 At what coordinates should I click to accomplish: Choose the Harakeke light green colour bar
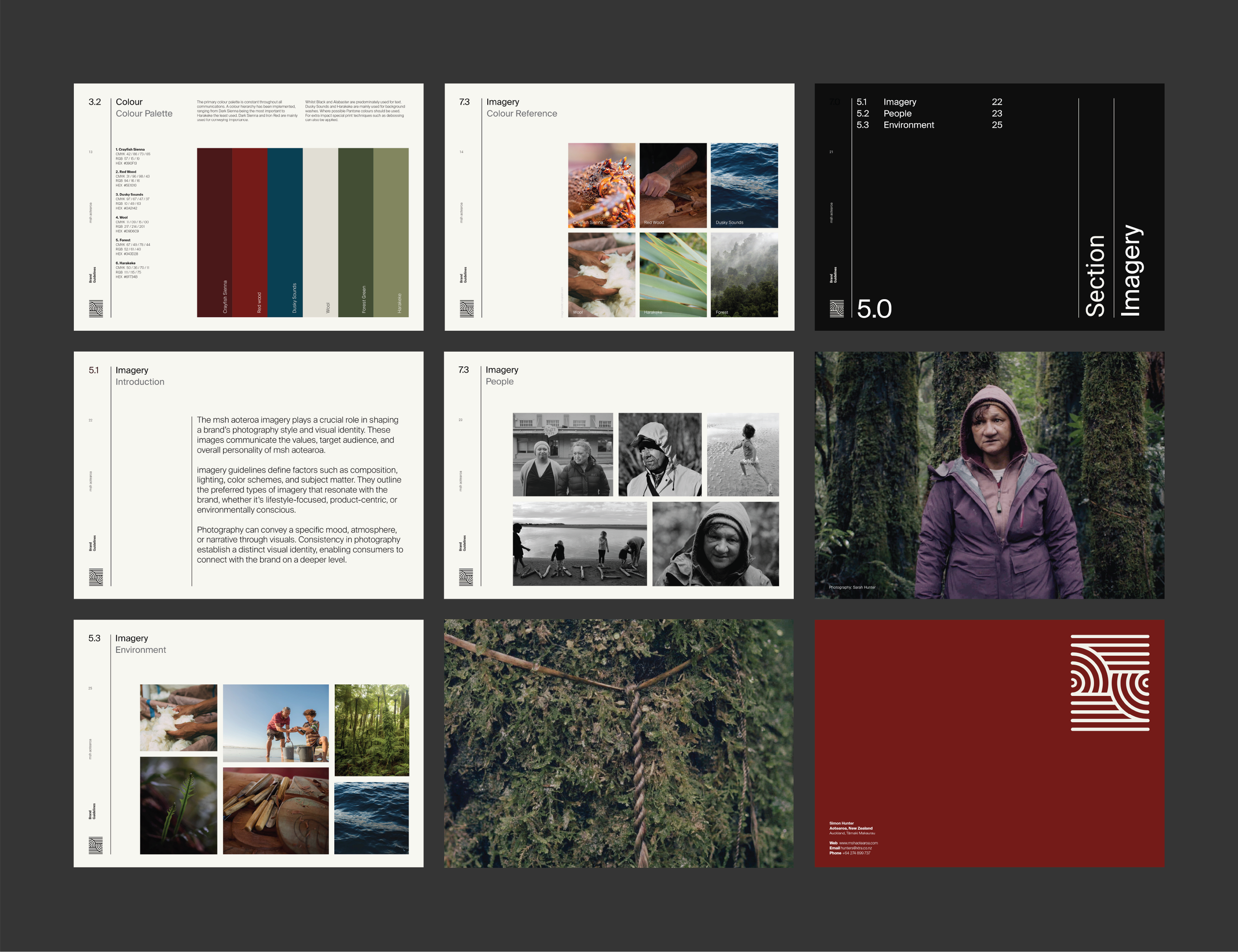[391, 232]
